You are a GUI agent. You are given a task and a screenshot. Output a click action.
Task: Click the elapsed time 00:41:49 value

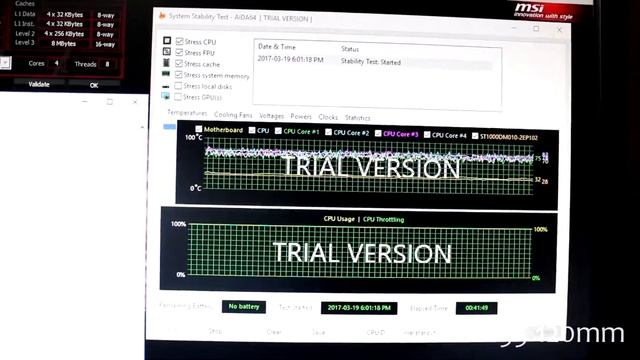[x=476, y=308]
